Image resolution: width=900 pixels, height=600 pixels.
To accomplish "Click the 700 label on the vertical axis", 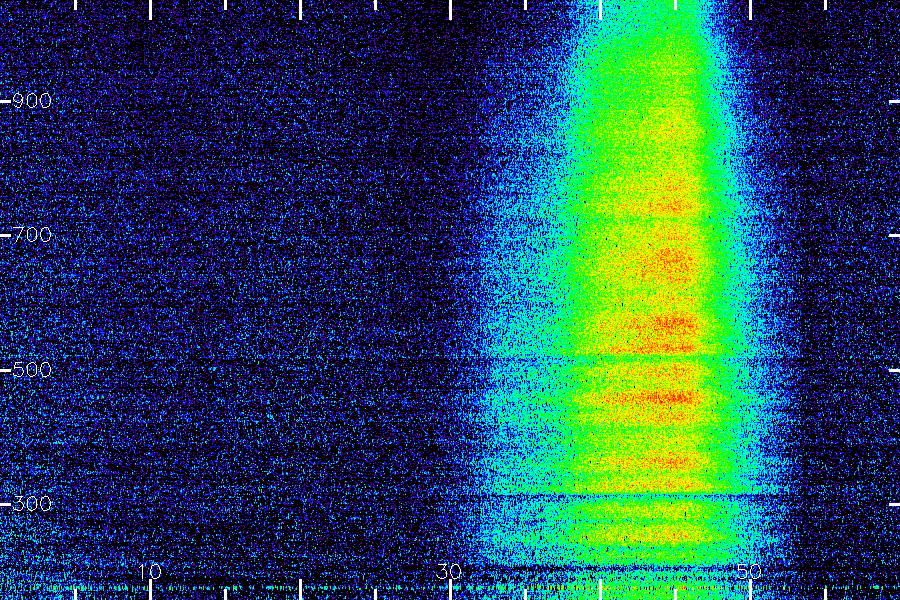I will click(32, 235).
